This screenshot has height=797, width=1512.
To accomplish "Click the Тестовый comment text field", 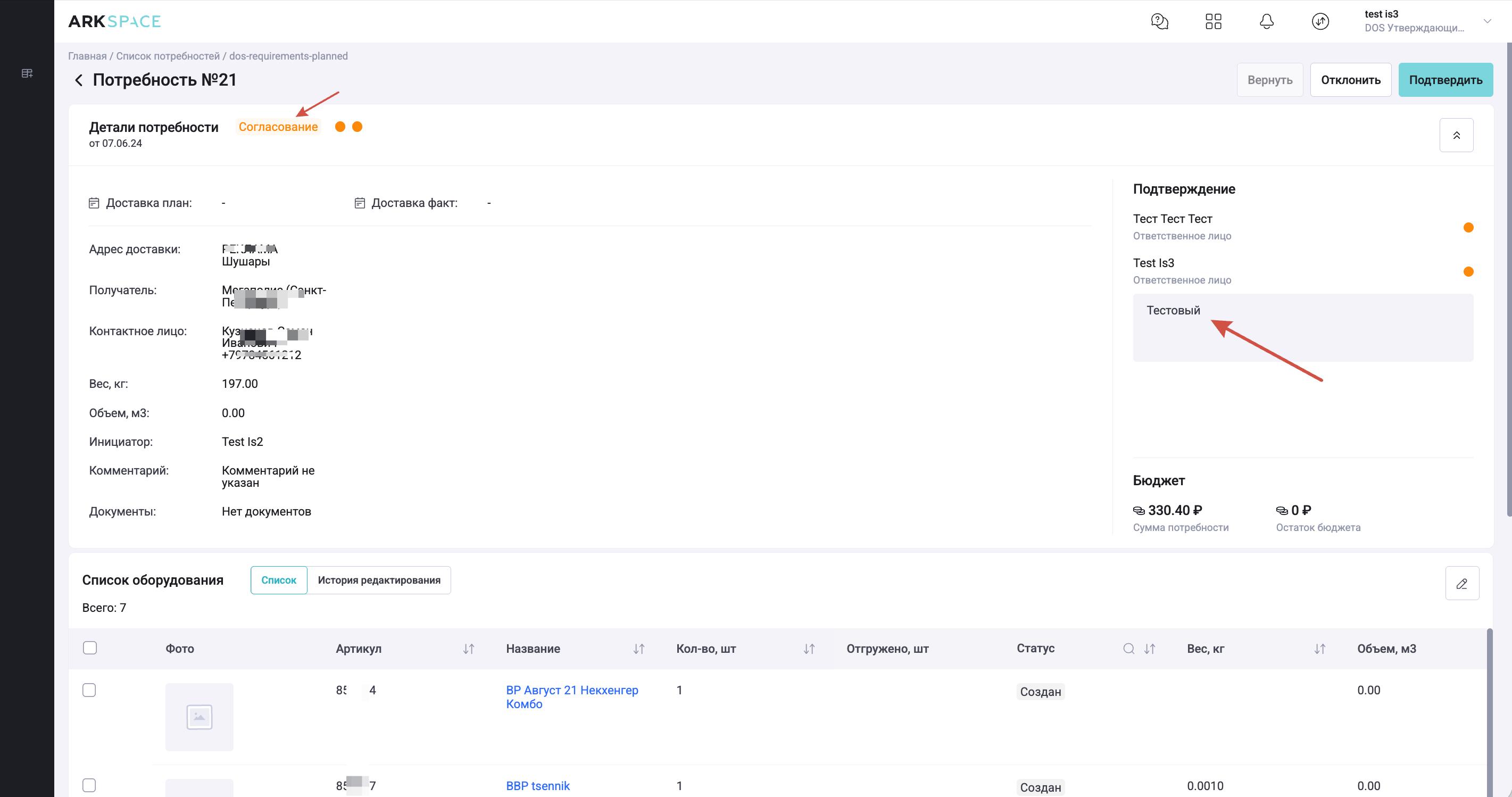I will click(1302, 328).
